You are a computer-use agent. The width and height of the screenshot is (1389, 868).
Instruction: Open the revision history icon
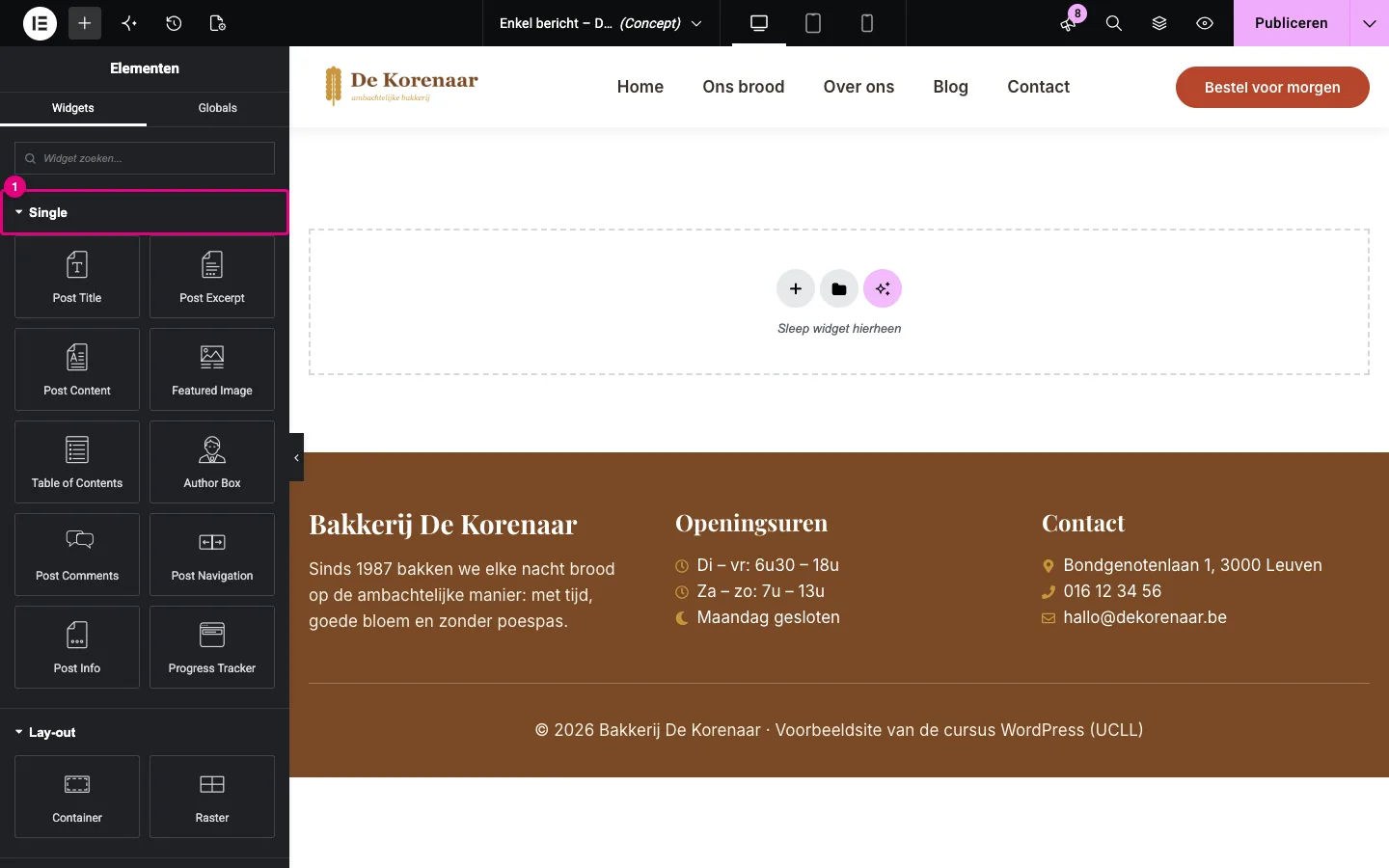(174, 23)
